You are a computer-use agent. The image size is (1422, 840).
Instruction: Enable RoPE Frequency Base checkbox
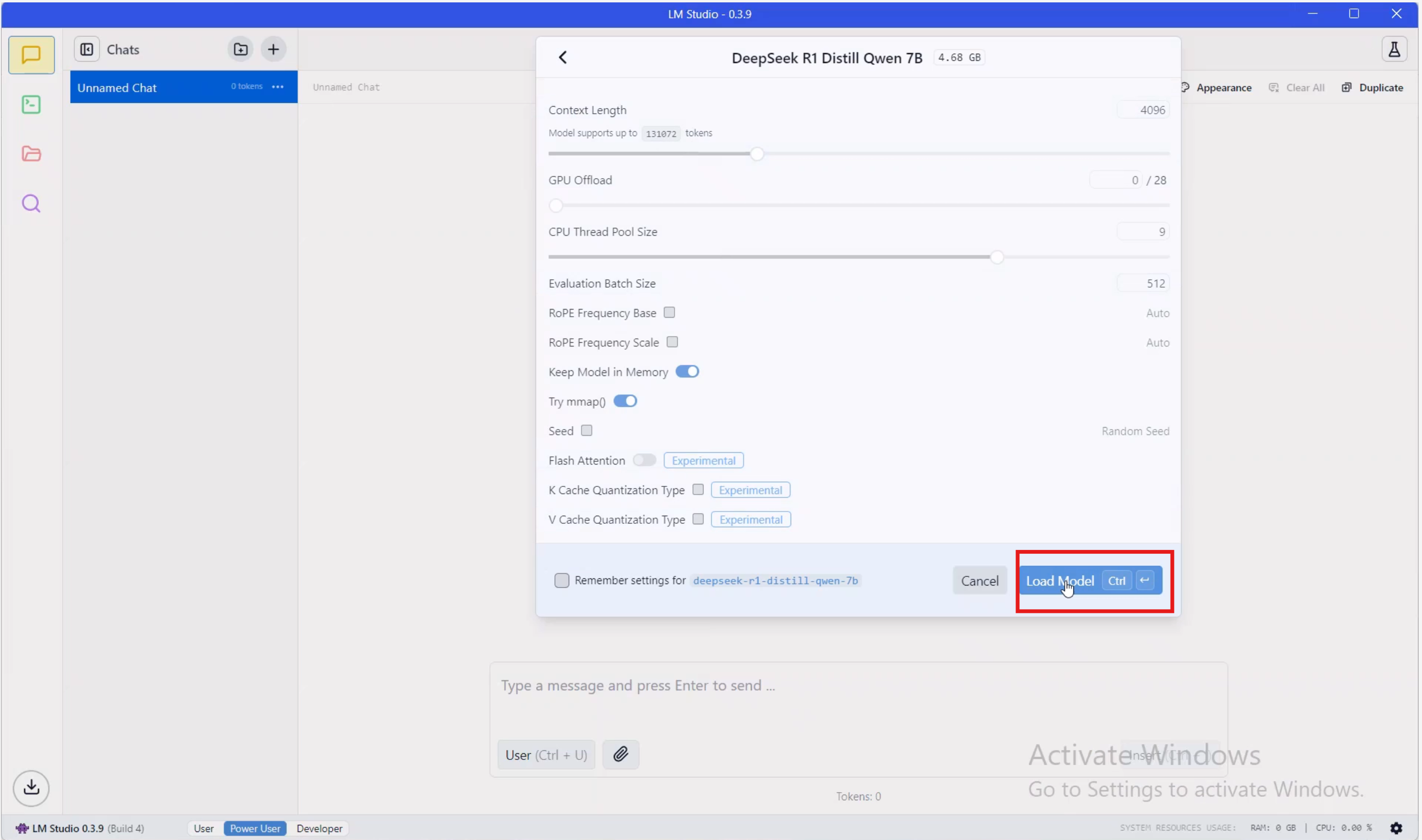pos(669,312)
